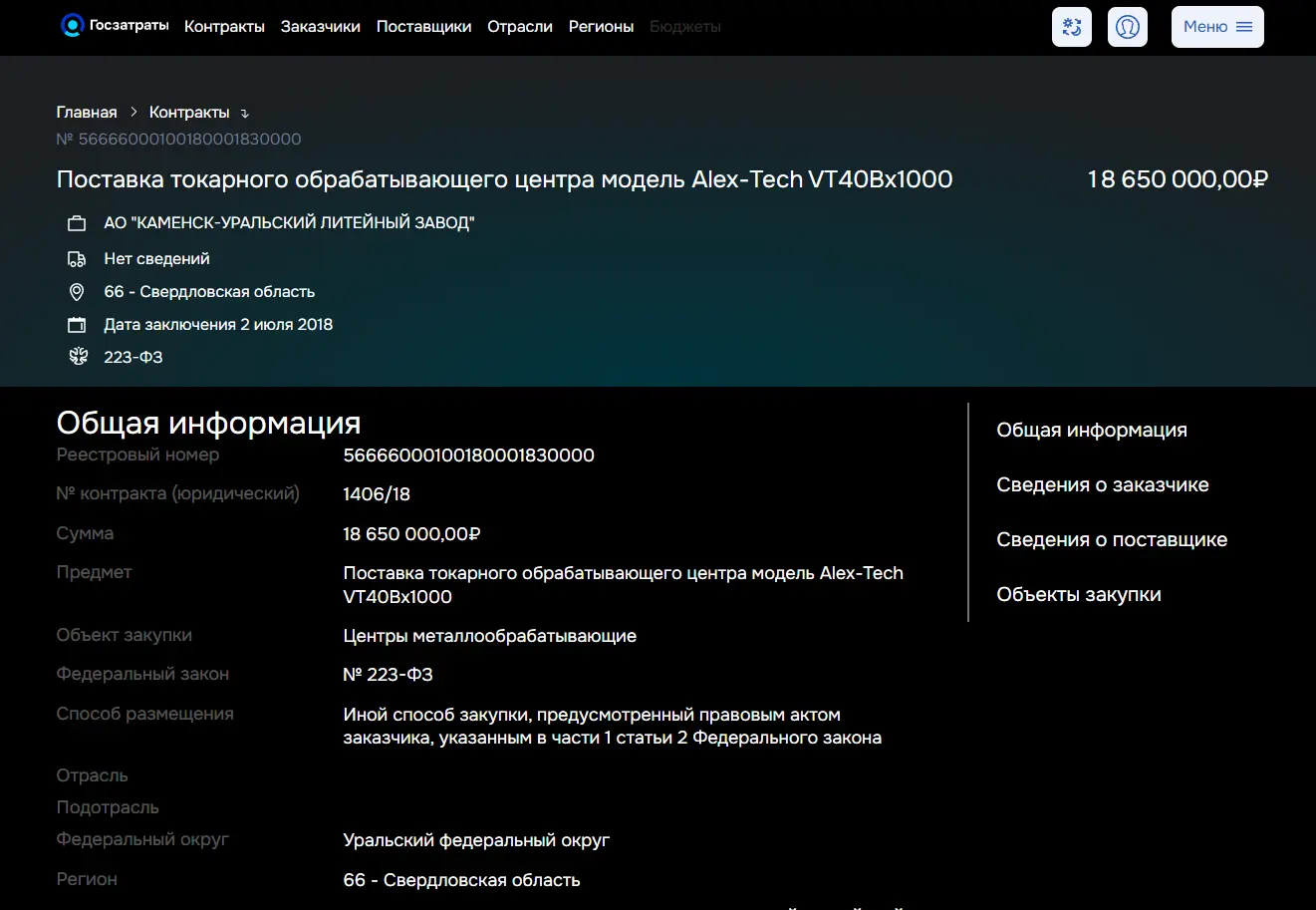Click the Госзатраты site name
Screen dimensions: 1316x910
coord(130,26)
